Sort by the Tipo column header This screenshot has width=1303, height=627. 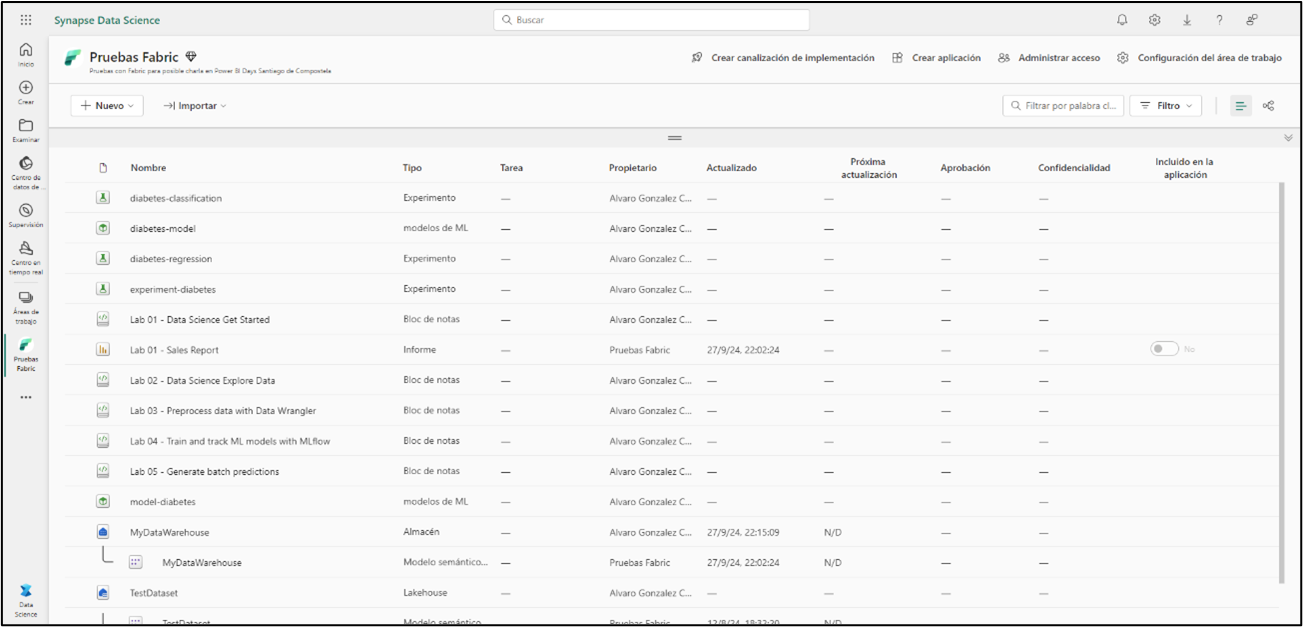(x=412, y=168)
